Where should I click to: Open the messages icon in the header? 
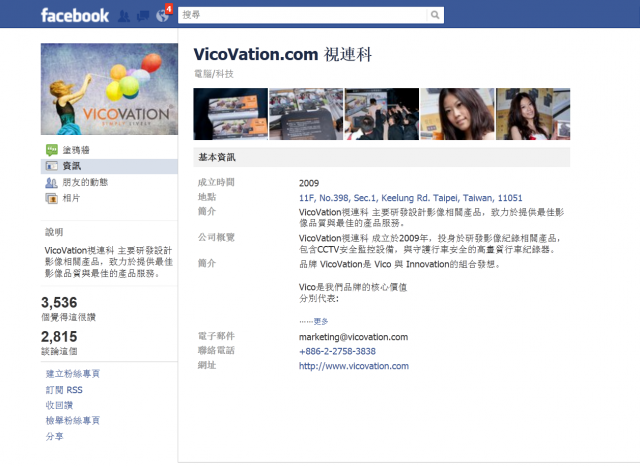point(143,16)
